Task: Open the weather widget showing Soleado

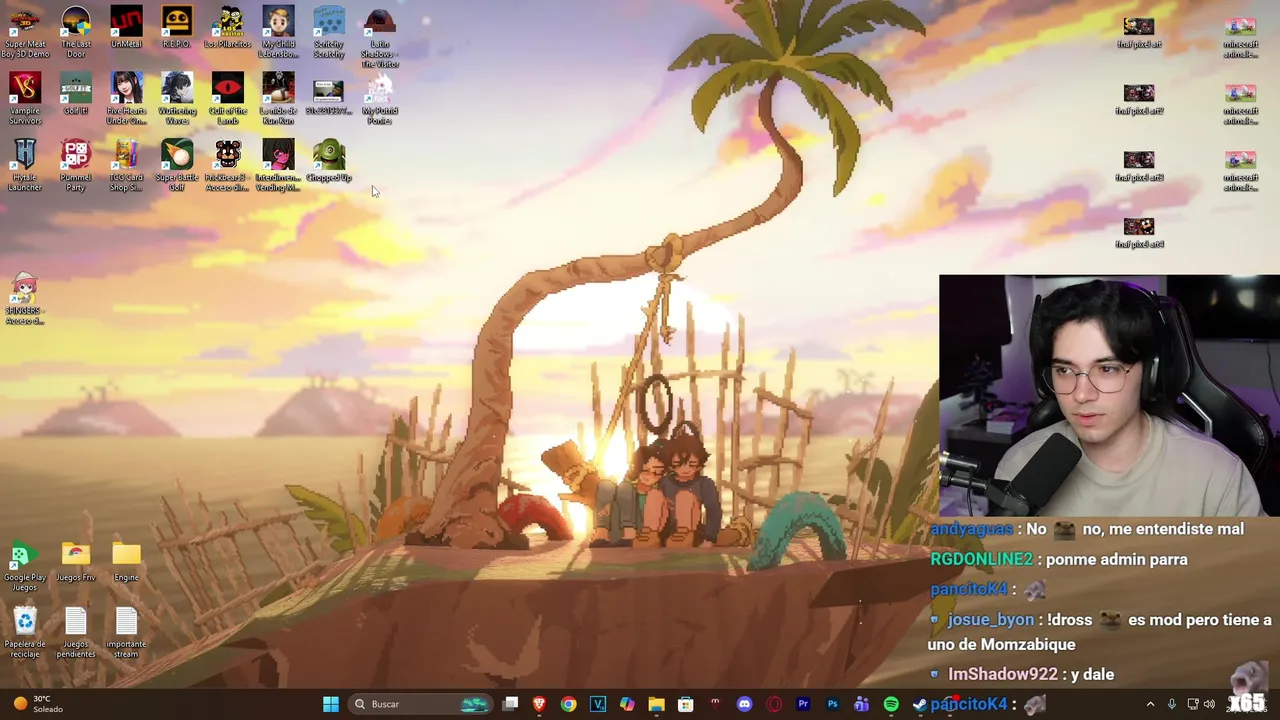Action: pos(36,704)
